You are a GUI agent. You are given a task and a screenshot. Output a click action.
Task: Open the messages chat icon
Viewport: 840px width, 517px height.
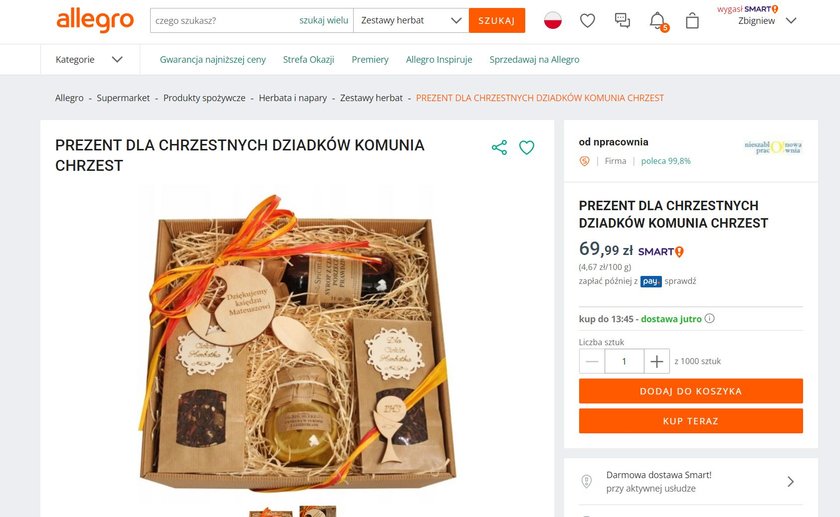[622, 20]
